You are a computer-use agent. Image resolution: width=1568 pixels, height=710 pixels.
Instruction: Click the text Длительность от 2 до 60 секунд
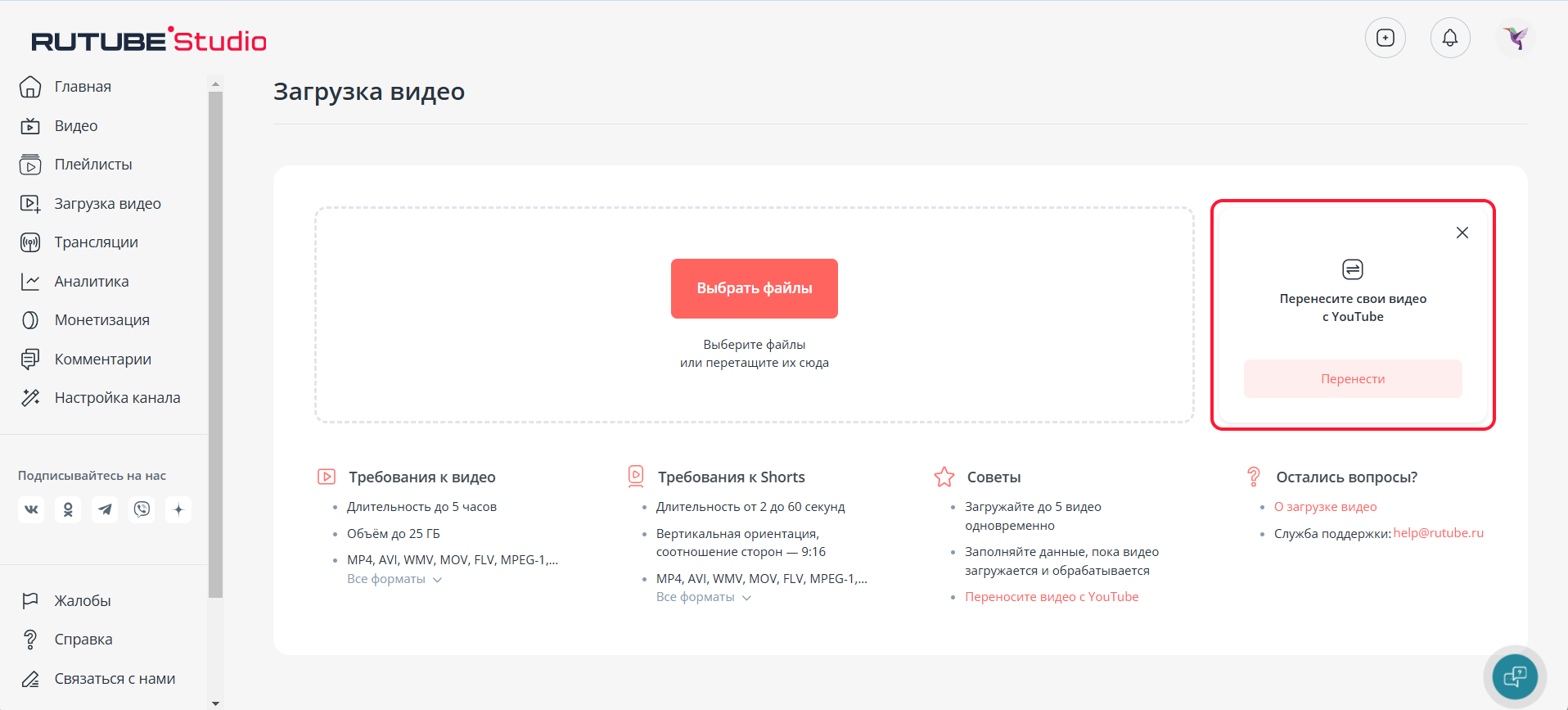coord(750,507)
